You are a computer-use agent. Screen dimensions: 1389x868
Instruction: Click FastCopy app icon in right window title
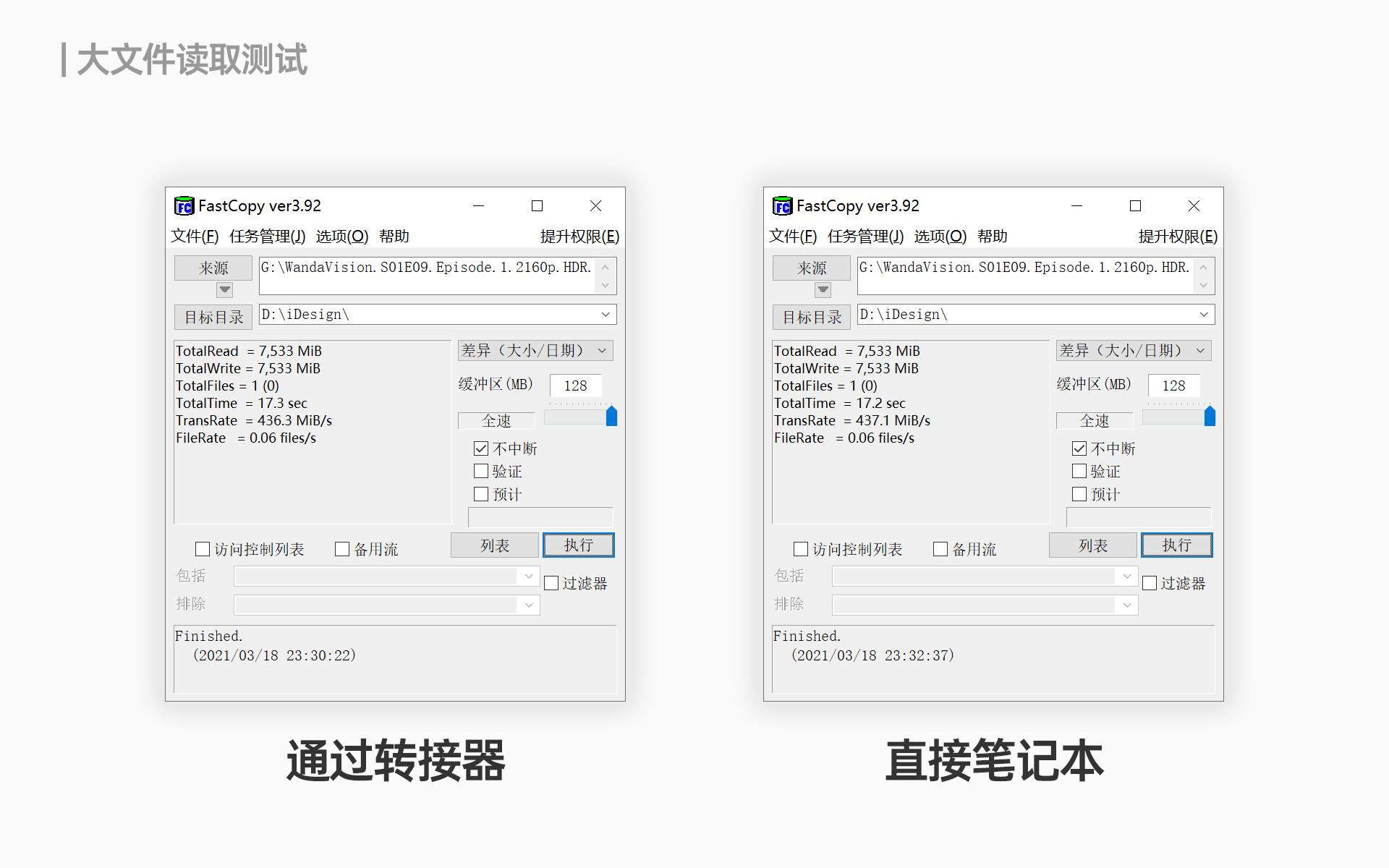(782, 206)
